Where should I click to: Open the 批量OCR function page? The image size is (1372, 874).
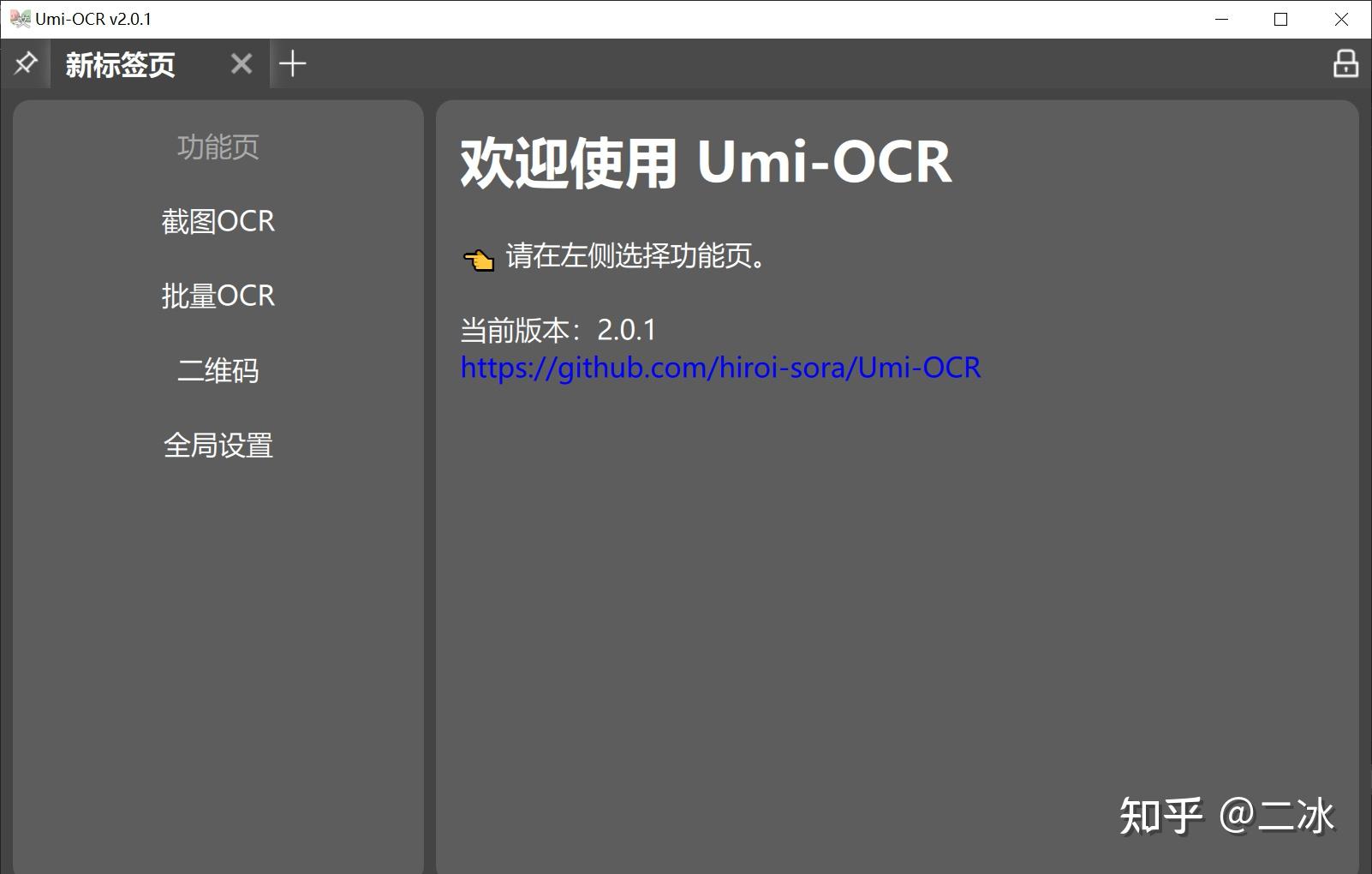click(218, 296)
